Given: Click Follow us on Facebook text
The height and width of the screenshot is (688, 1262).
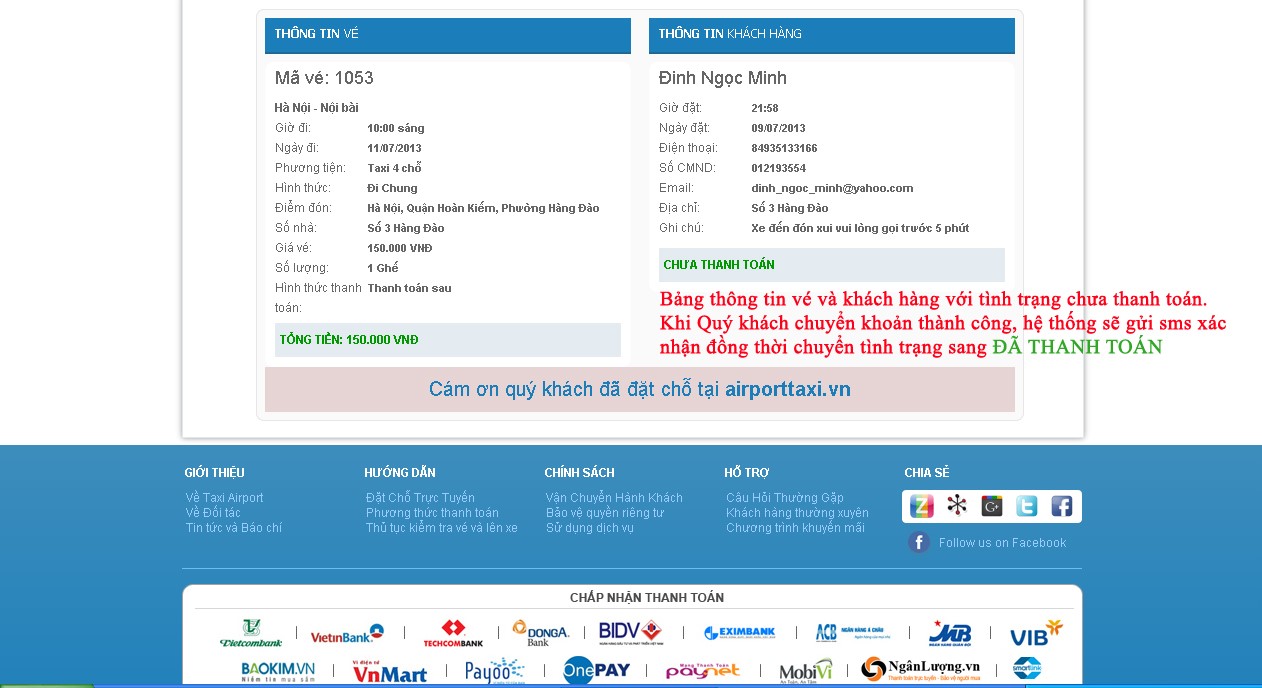Looking at the screenshot, I should tap(1002, 543).
